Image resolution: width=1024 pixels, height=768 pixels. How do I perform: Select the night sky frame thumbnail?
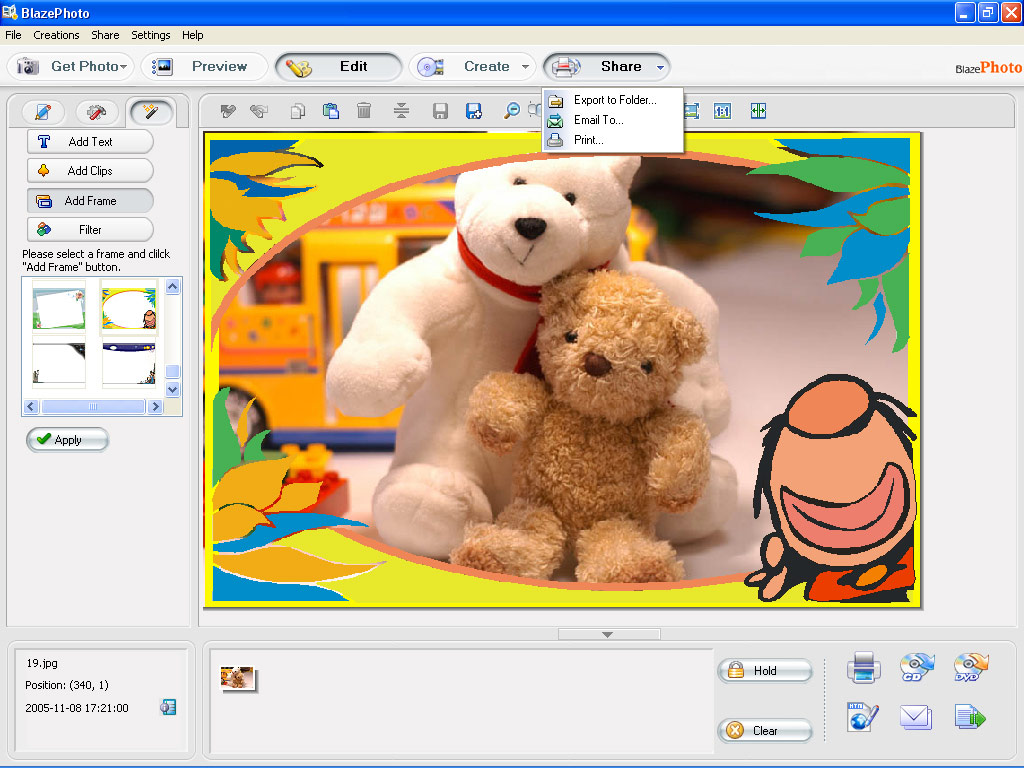[x=128, y=363]
